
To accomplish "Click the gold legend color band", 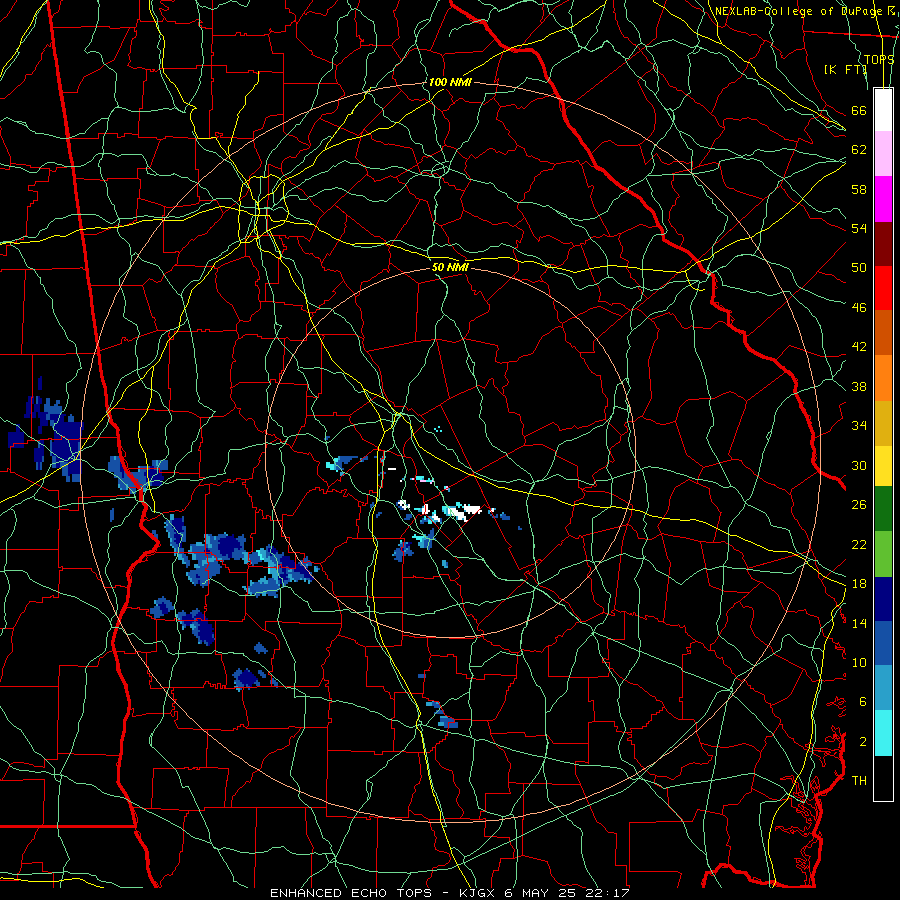I will (883, 423).
